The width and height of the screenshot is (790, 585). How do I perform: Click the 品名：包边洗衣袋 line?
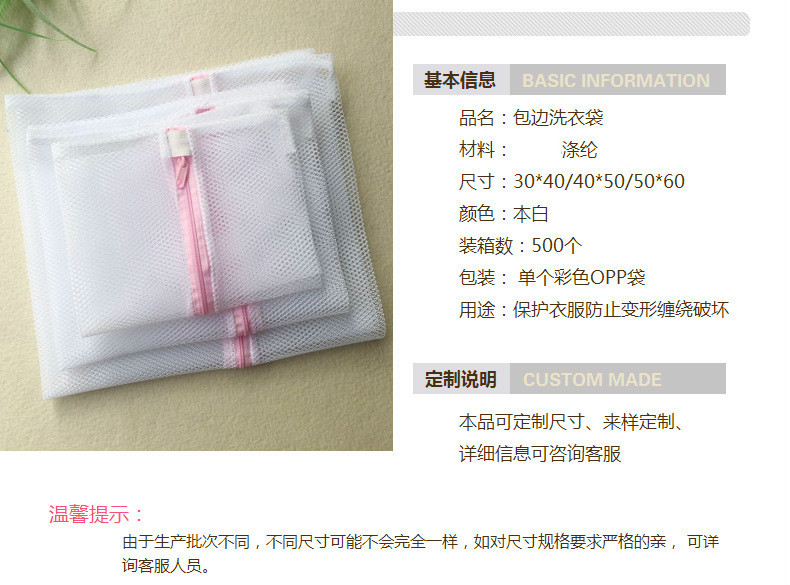531,118
